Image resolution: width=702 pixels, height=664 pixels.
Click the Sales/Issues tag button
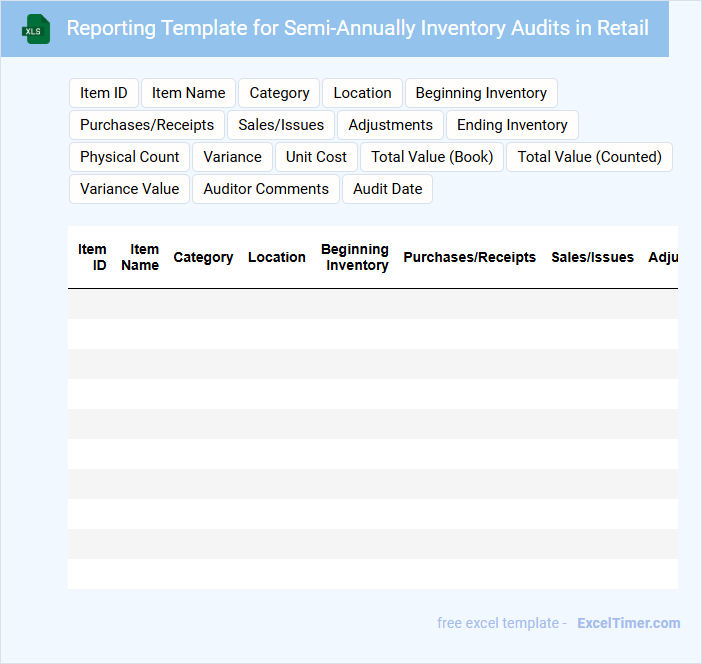(281, 125)
